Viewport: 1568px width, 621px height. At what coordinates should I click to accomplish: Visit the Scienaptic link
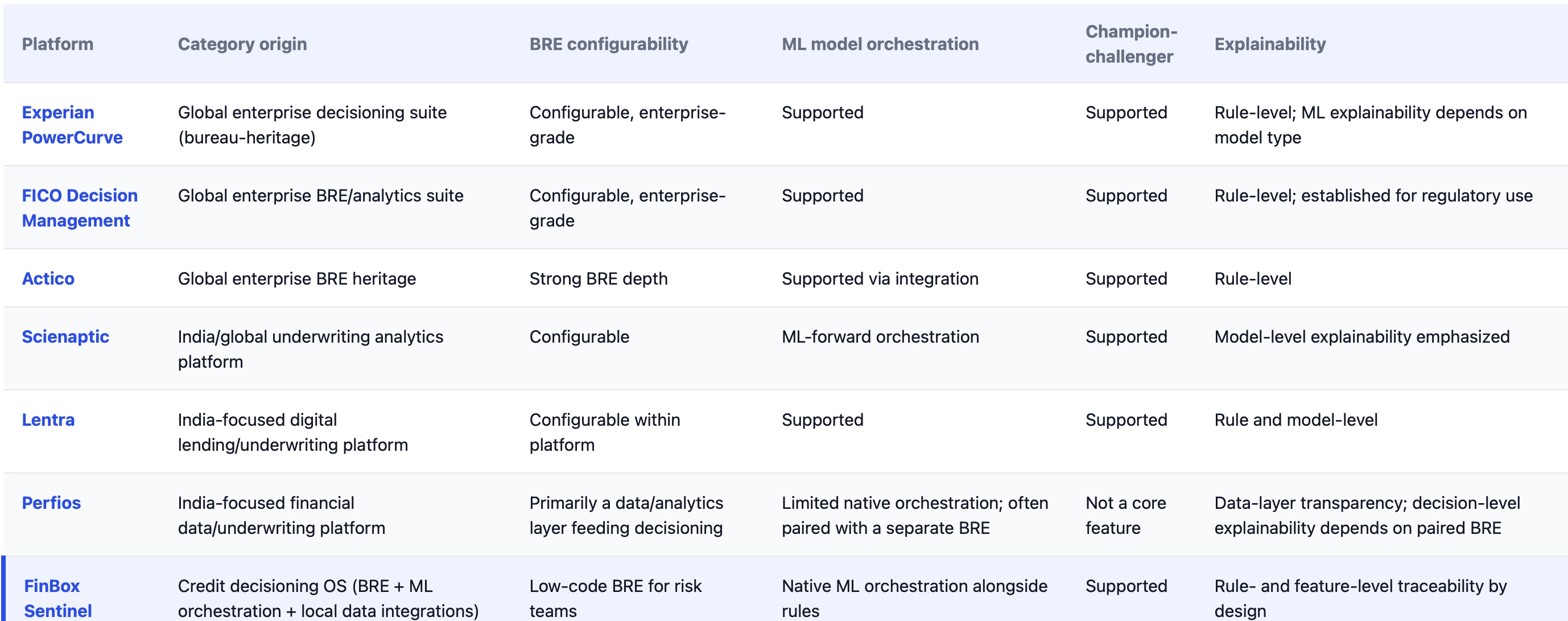[65, 336]
